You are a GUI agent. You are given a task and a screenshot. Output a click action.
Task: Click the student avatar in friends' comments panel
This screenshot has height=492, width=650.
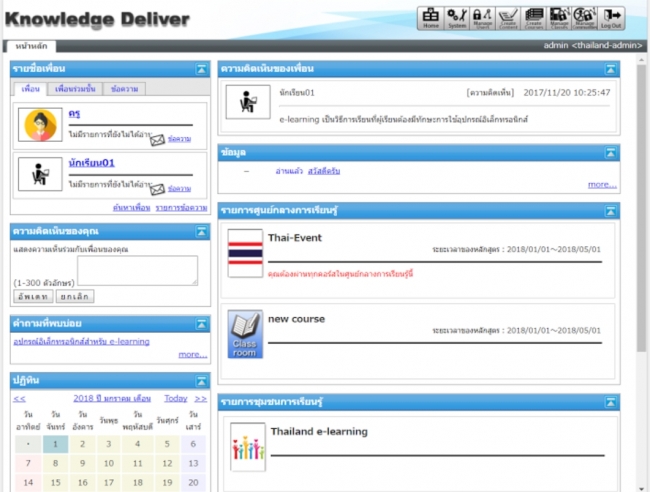click(x=248, y=102)
